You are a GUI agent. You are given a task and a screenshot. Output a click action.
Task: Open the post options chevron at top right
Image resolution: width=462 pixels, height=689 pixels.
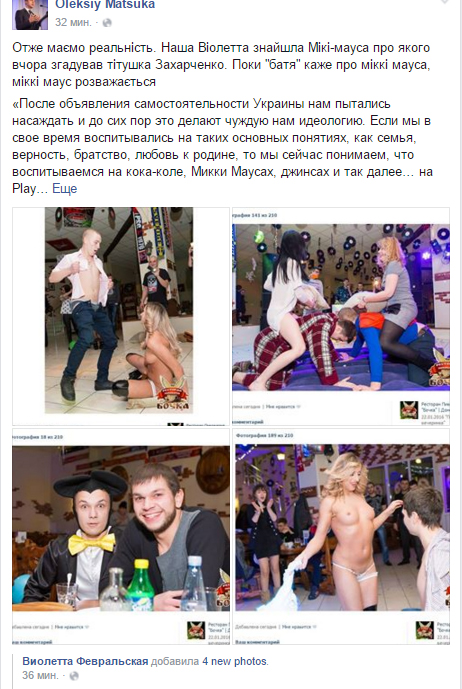tap(445, 2)
